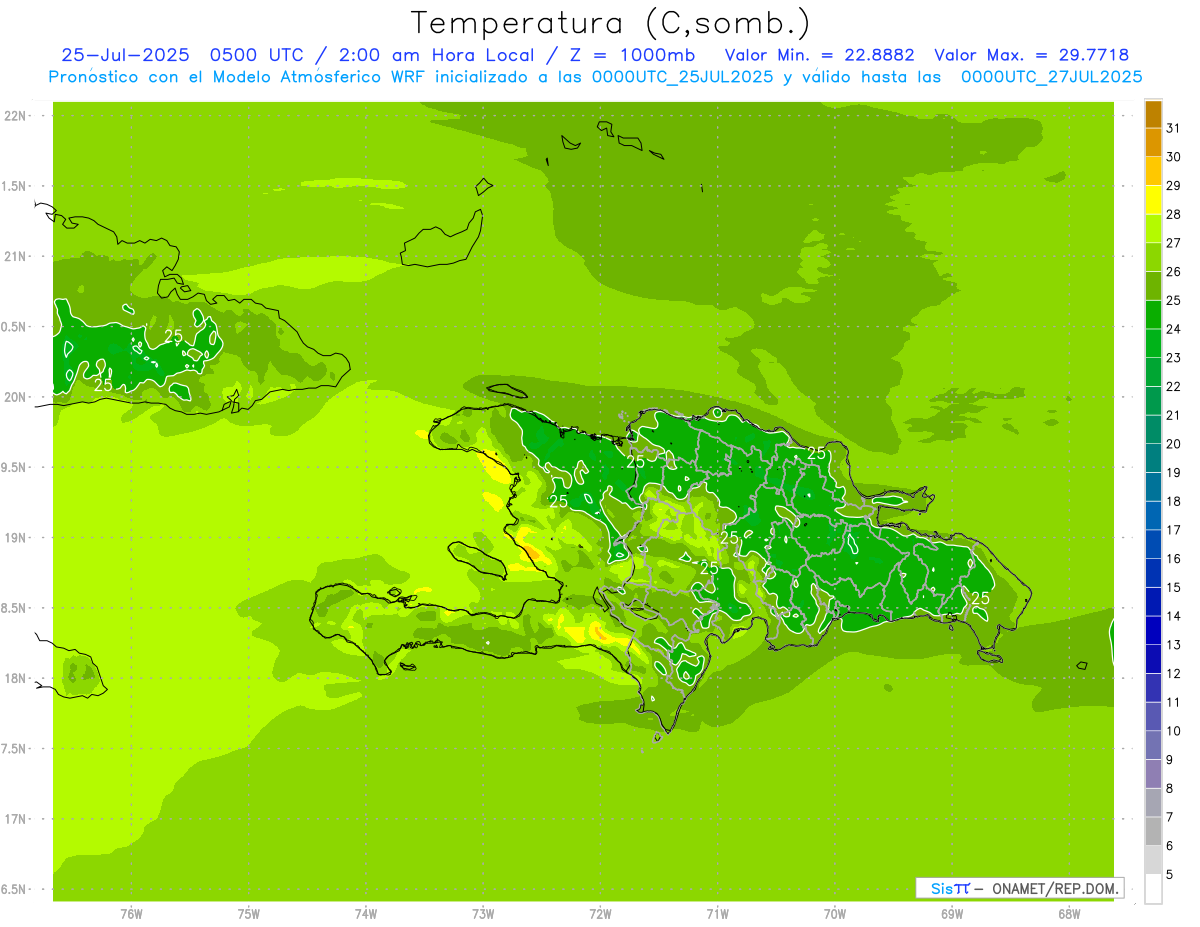Click longitude axis label "70W"
Screen dimensions: 1200x927
[x=835, y=914]
